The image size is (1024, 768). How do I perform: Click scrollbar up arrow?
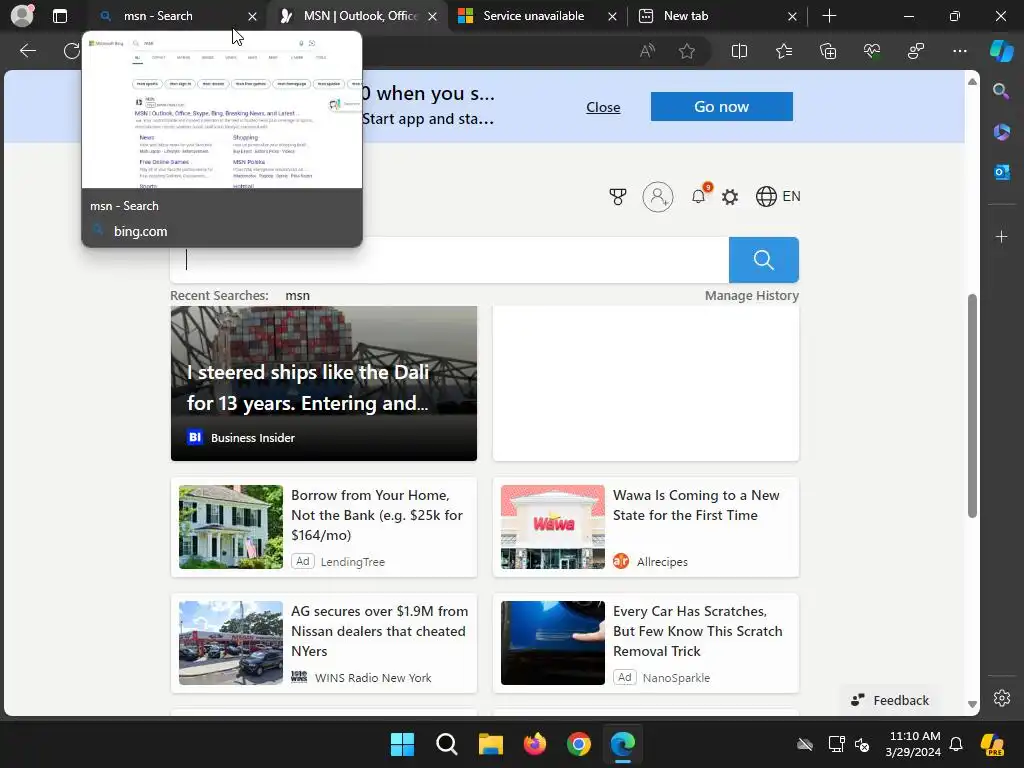click(972, 82)
